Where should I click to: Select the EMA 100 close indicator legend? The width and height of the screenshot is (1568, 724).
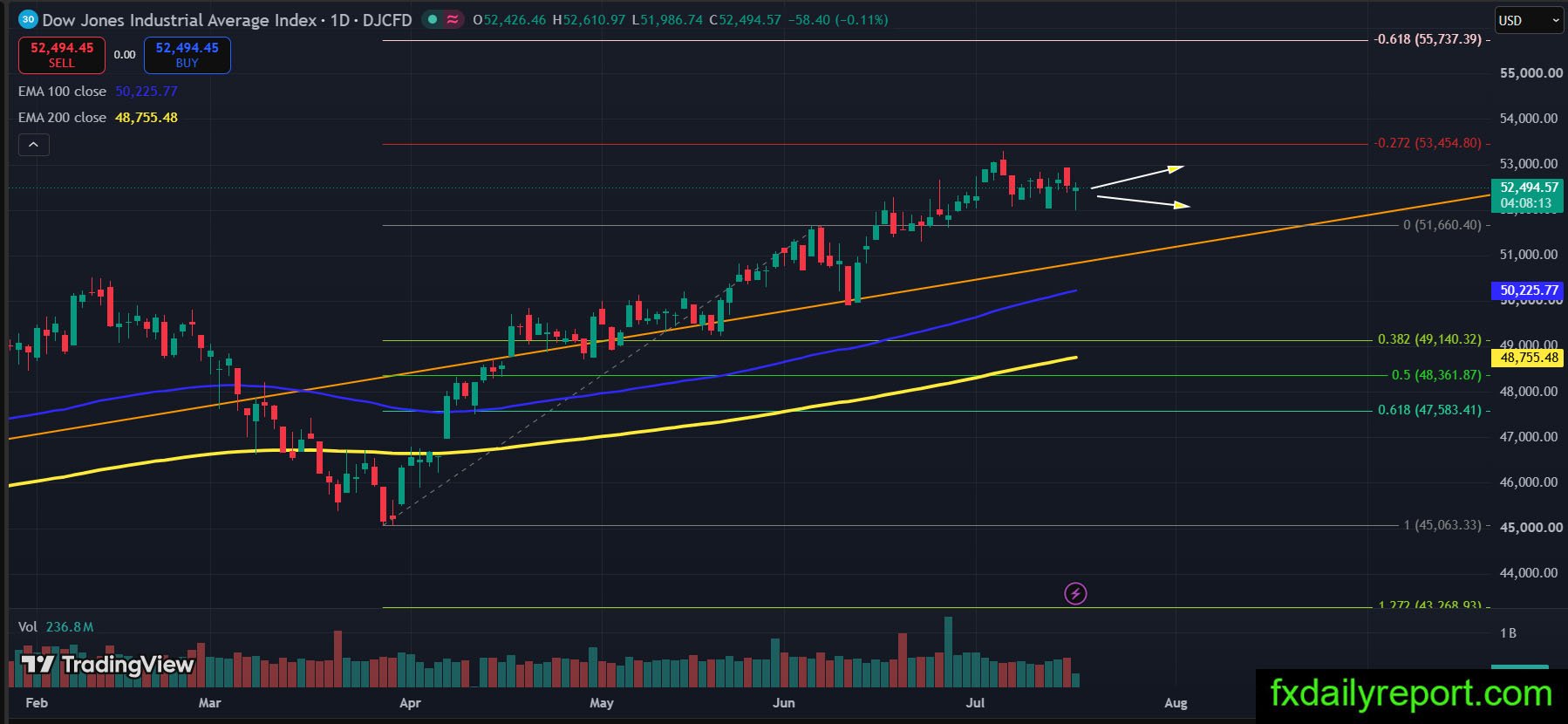(x=98, y=92)
